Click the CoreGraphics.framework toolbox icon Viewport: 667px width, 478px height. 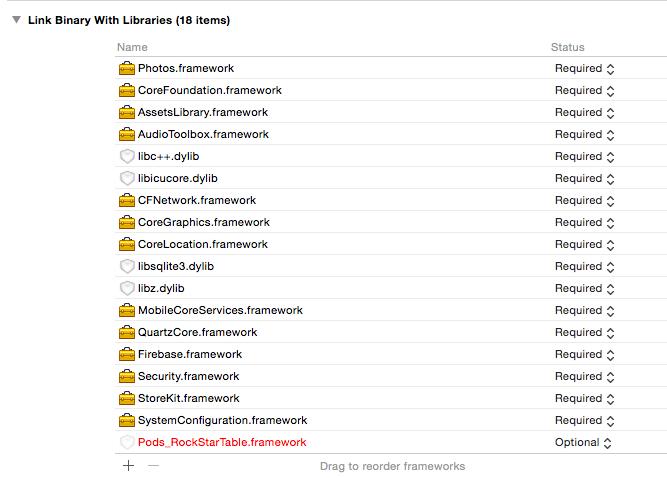pos(127,222)
